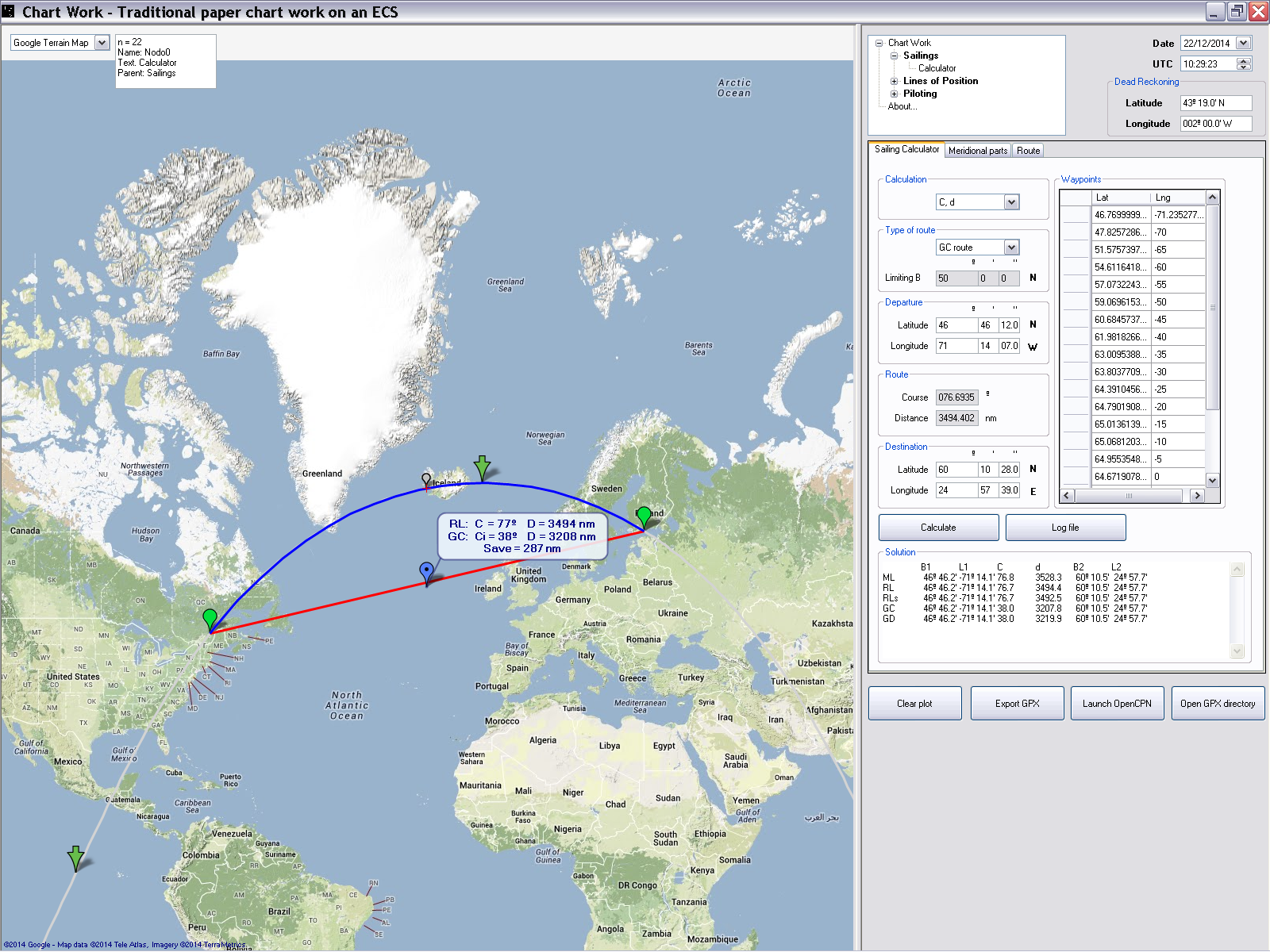This screenshot has height=952, width=1270.
Task: Click the green departure pin near Quebec
Action: (210, 619)
